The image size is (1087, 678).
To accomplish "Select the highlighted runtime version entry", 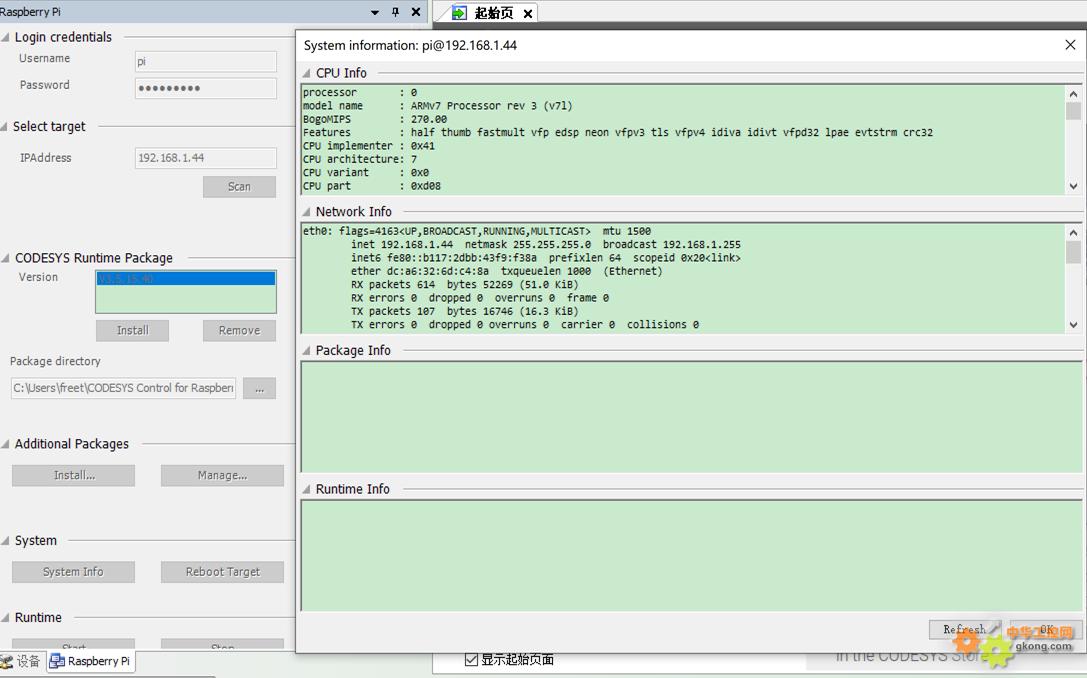I will click(186, 279).
